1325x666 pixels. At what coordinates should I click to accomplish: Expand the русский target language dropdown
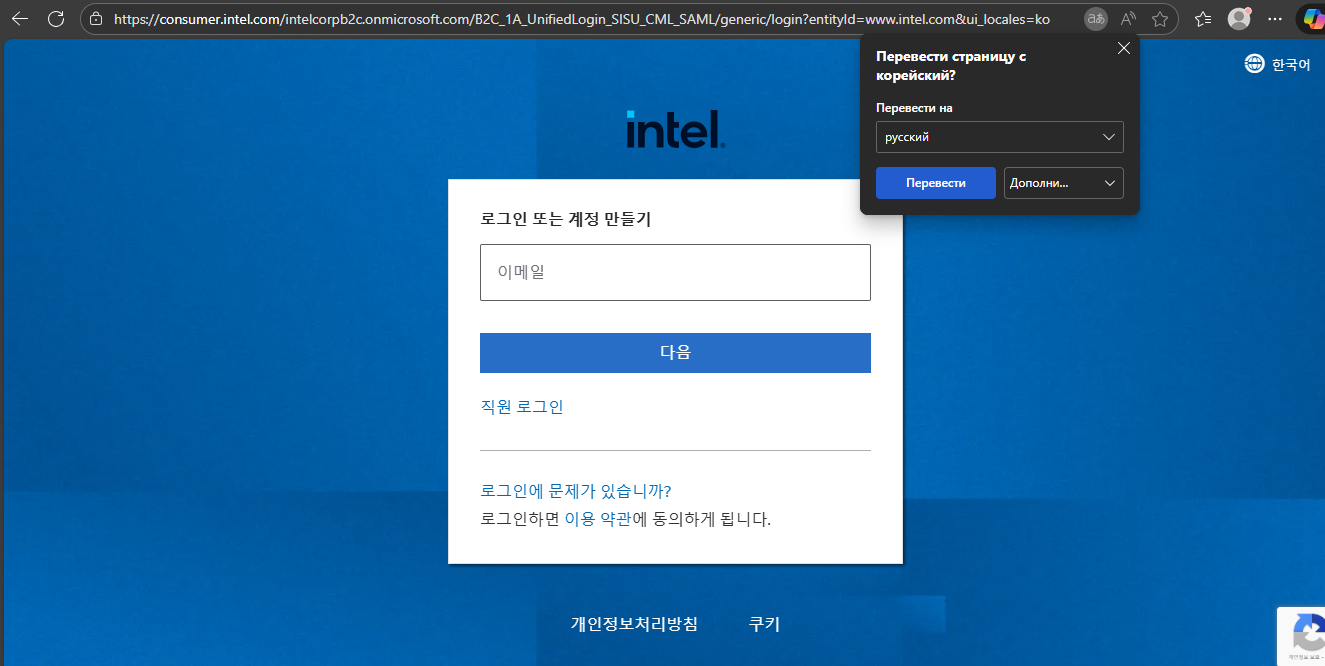point(1000,137)
